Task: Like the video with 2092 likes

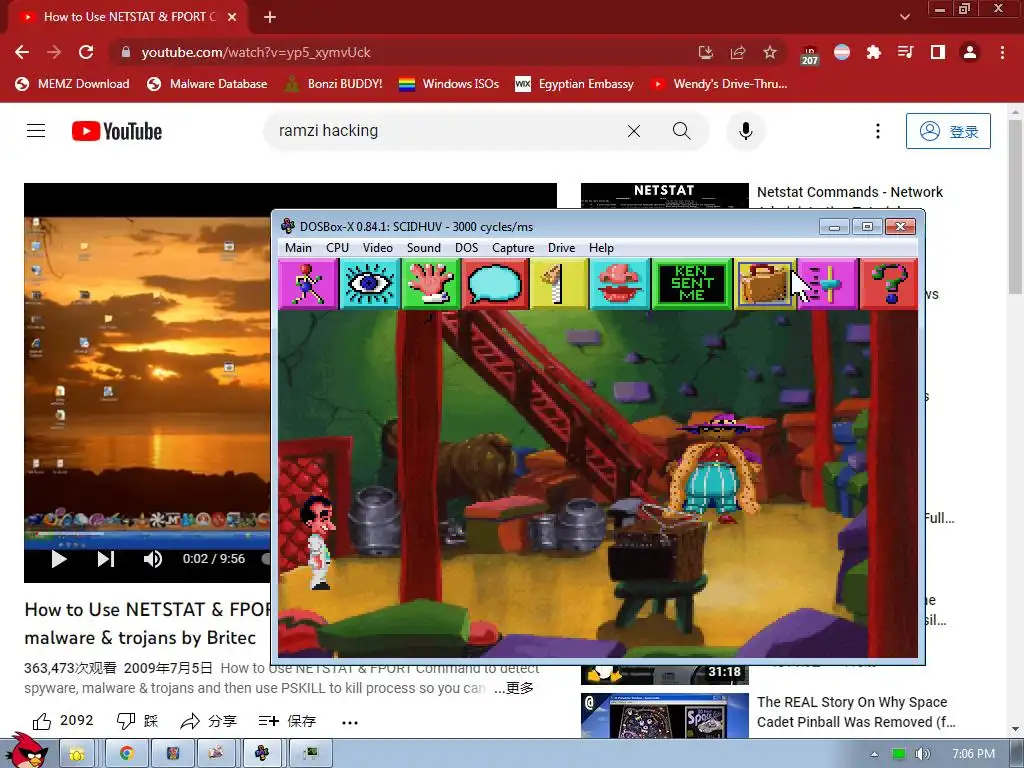Action: coord(63,720)
